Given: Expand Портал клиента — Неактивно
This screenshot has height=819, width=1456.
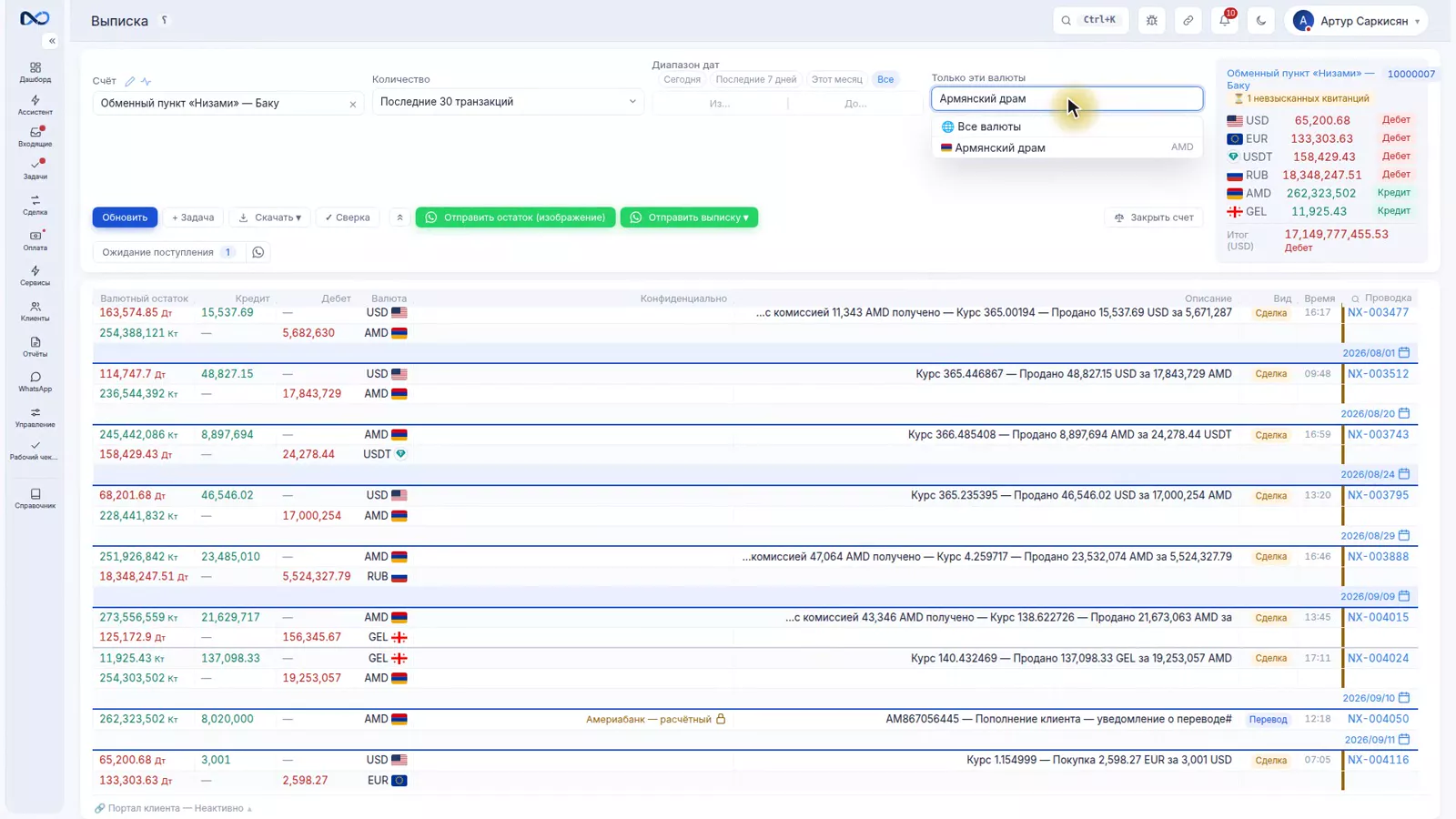Looking at the screenshot, I should point(173,808).
